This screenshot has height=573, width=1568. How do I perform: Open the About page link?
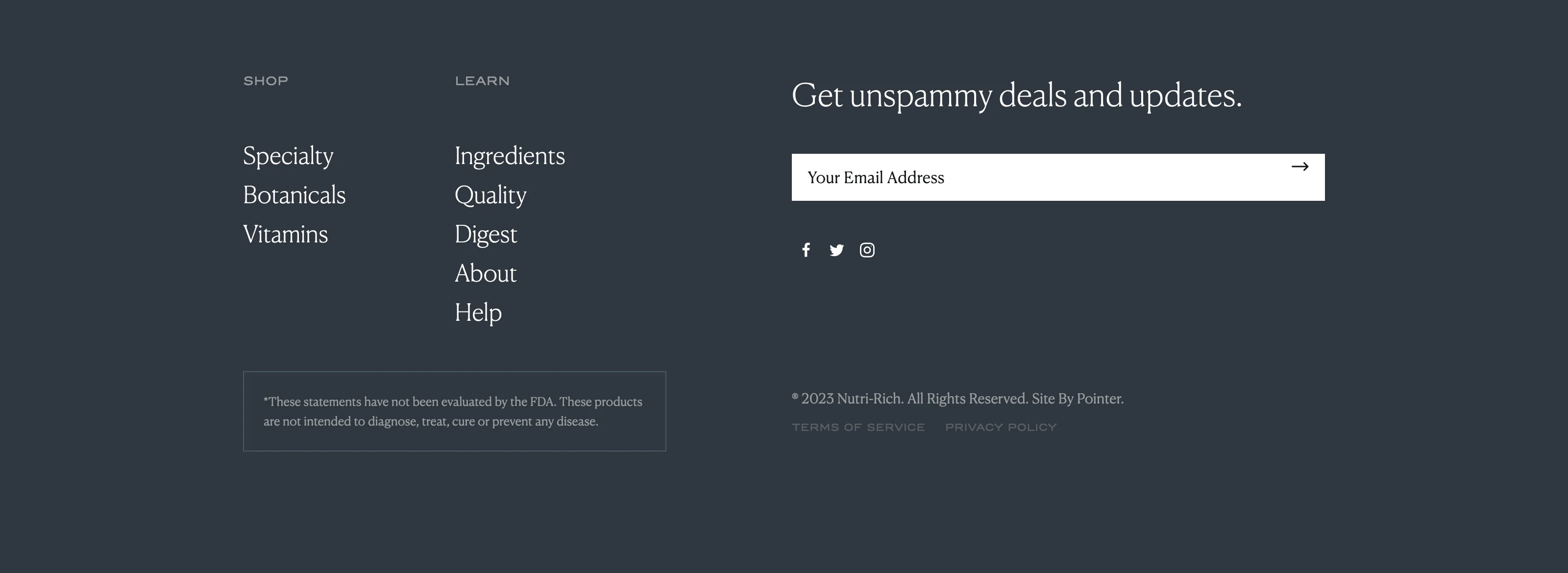[485, 273]
